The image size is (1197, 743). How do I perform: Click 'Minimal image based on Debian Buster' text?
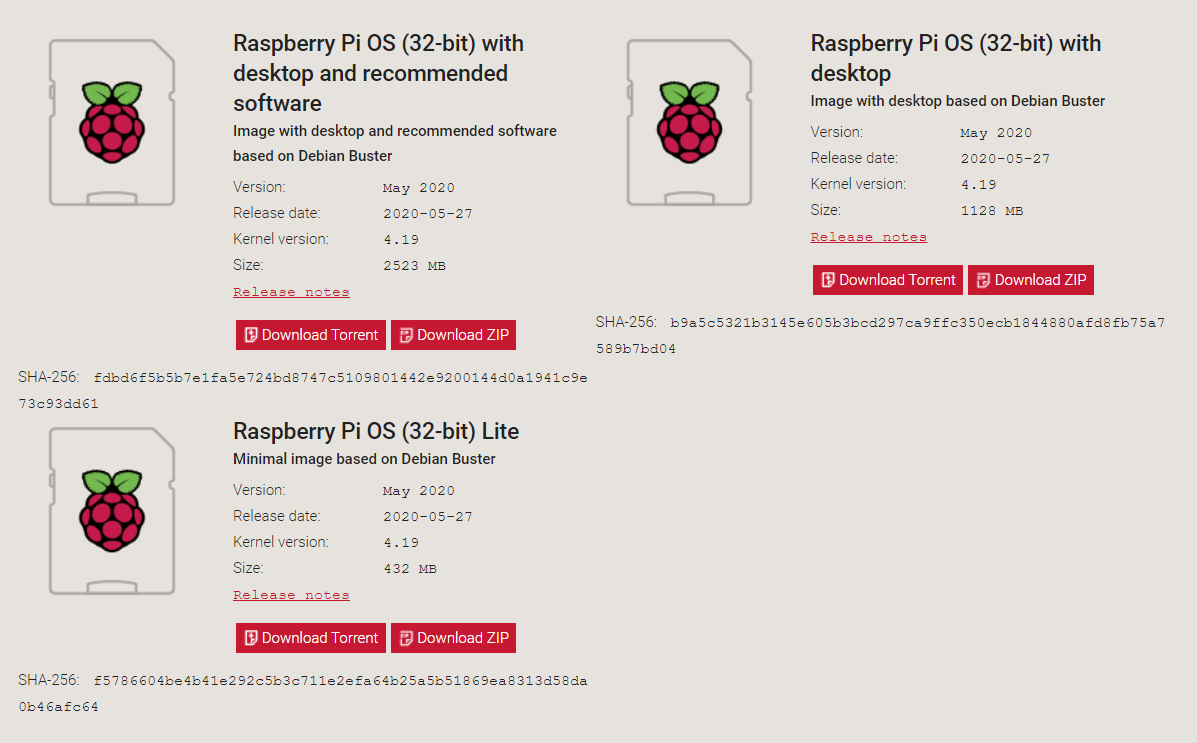point(364,459)
